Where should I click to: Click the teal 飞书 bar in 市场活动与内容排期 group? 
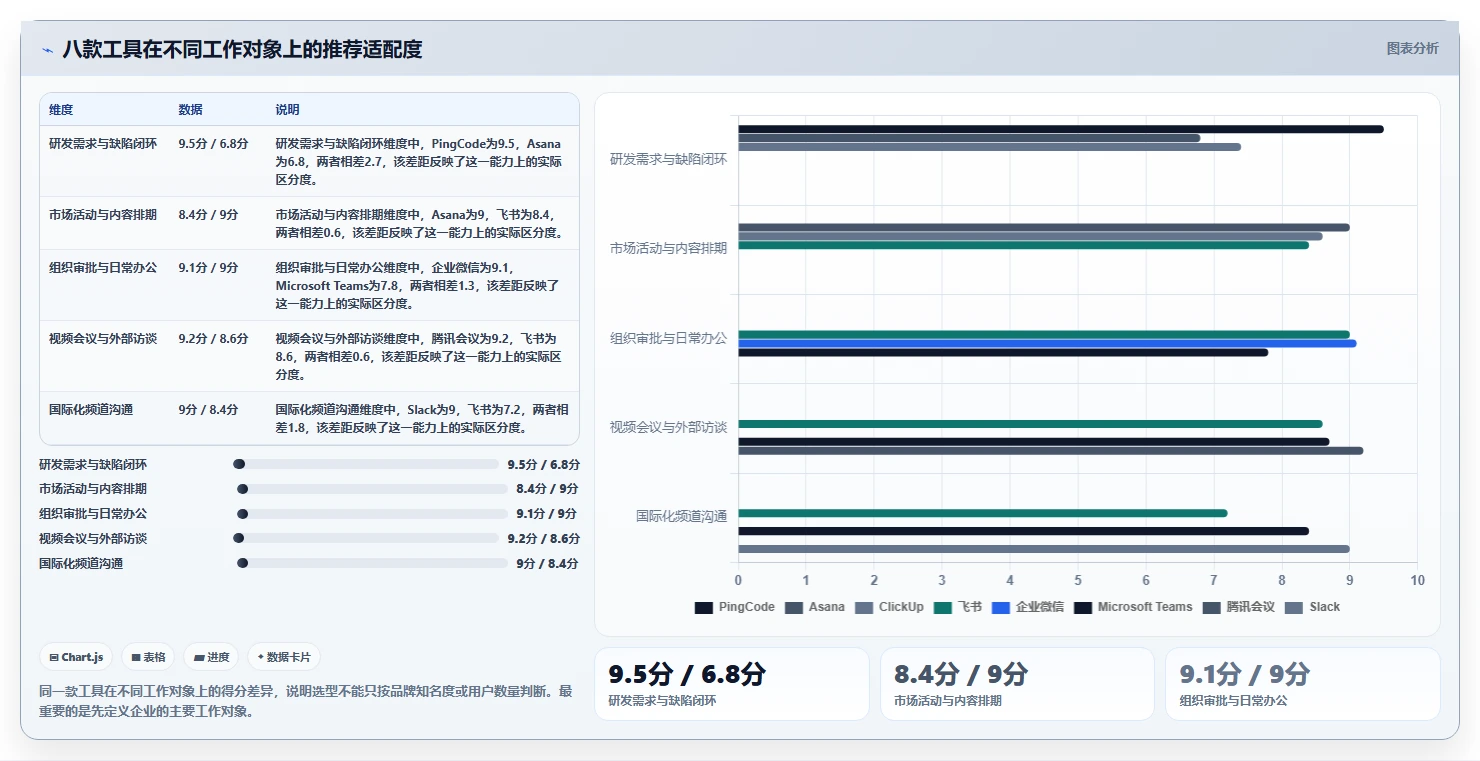point(1023,245)
